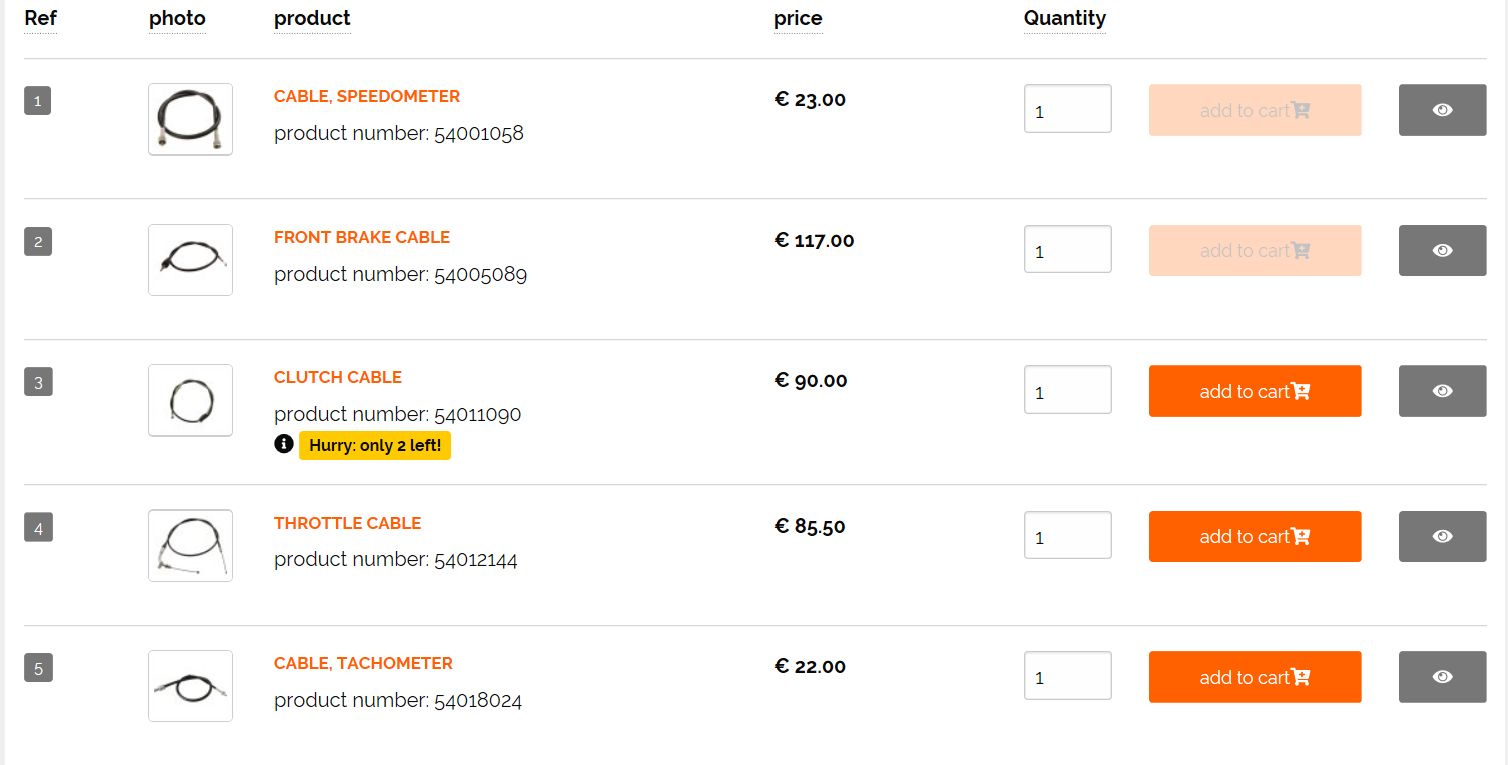Click the eye icon for Cable, Tachometer
Image resolution: width=1508 pixels, height=765 pixels.
click(1442, 677)
